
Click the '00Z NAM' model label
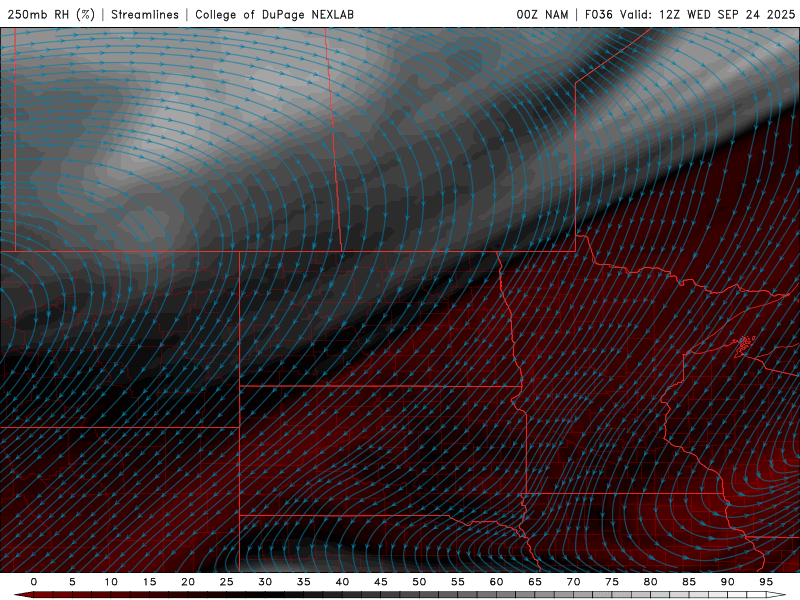click(542, 14)
